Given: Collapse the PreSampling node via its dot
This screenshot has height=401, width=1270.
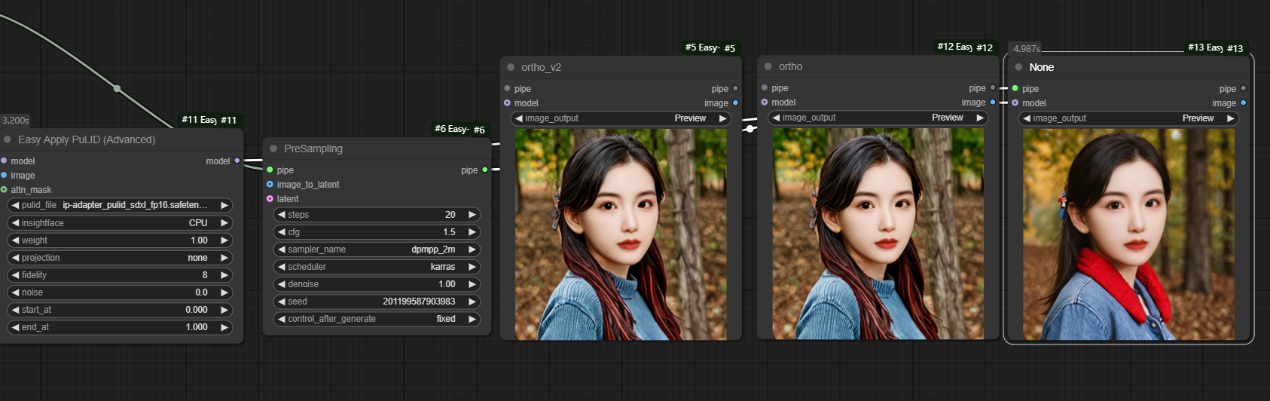Looking at the screenshot, I should point(272,149).
